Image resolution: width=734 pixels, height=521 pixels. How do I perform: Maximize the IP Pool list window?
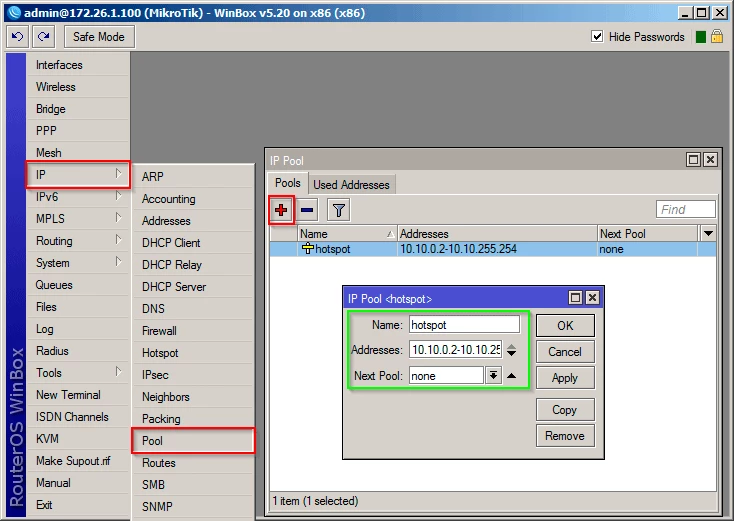point(693,160)
